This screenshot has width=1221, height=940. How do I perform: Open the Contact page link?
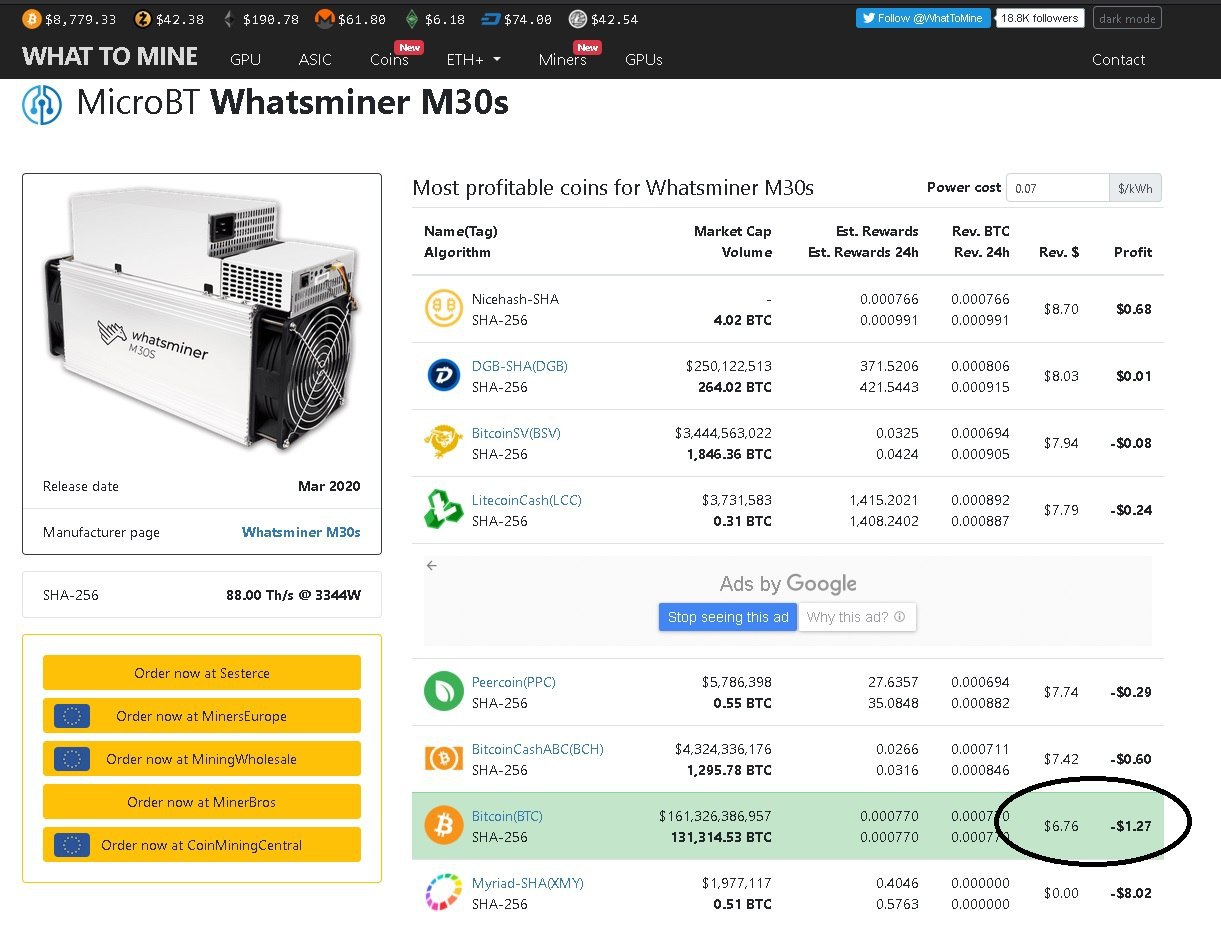[1118, 59]
